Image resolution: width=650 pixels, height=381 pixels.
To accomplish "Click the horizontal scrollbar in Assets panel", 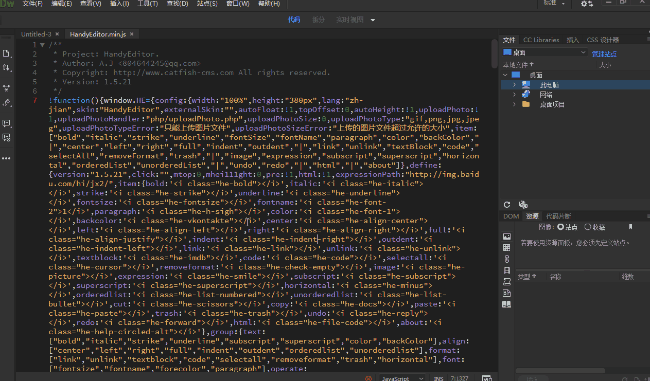I will coord(560,371).
